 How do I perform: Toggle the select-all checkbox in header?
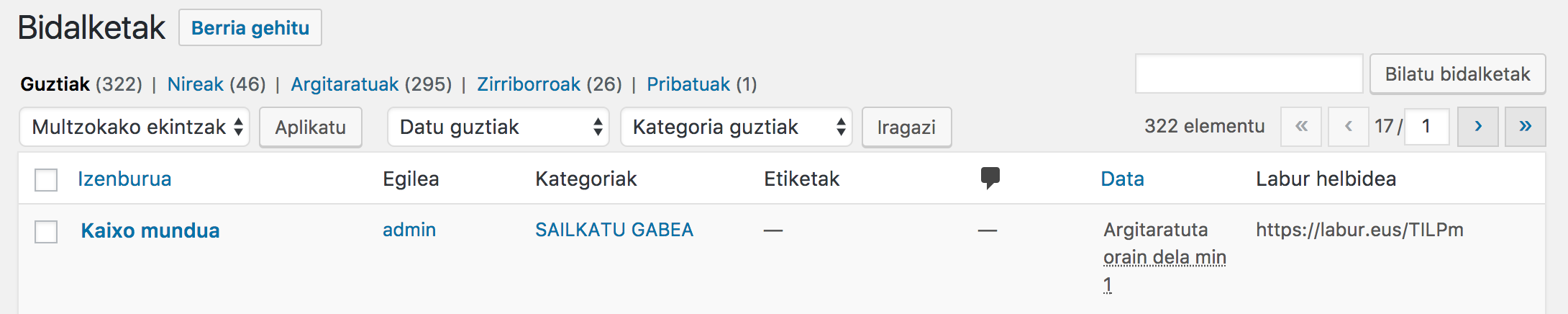[46, 179]
